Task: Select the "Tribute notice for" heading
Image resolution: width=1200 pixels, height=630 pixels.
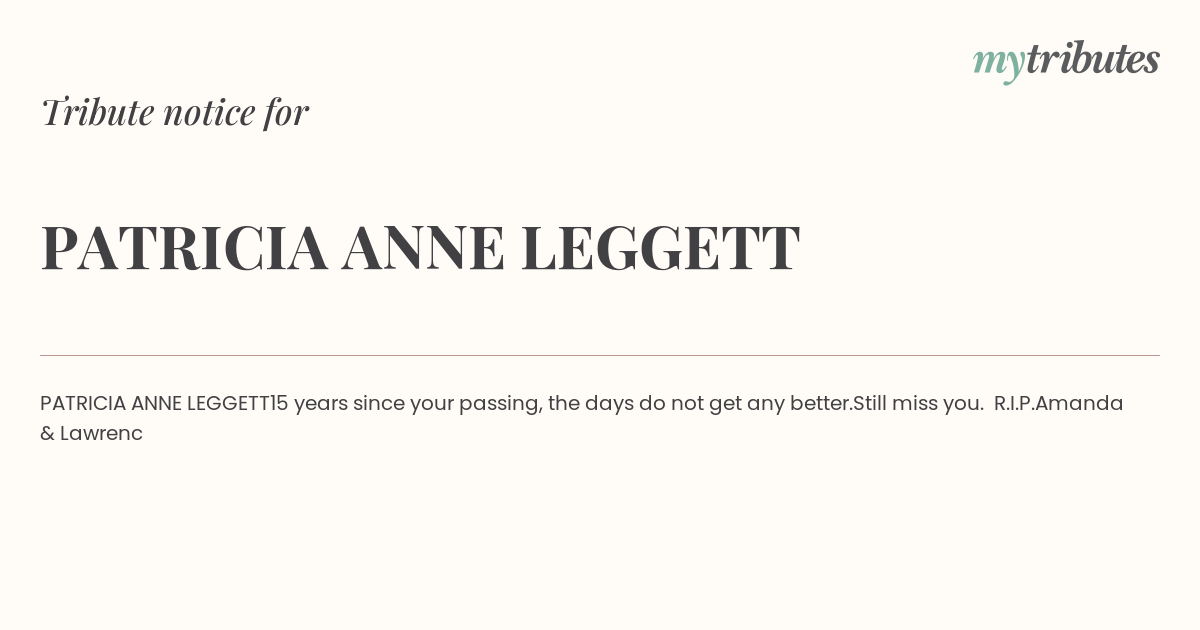Action: 175,112
